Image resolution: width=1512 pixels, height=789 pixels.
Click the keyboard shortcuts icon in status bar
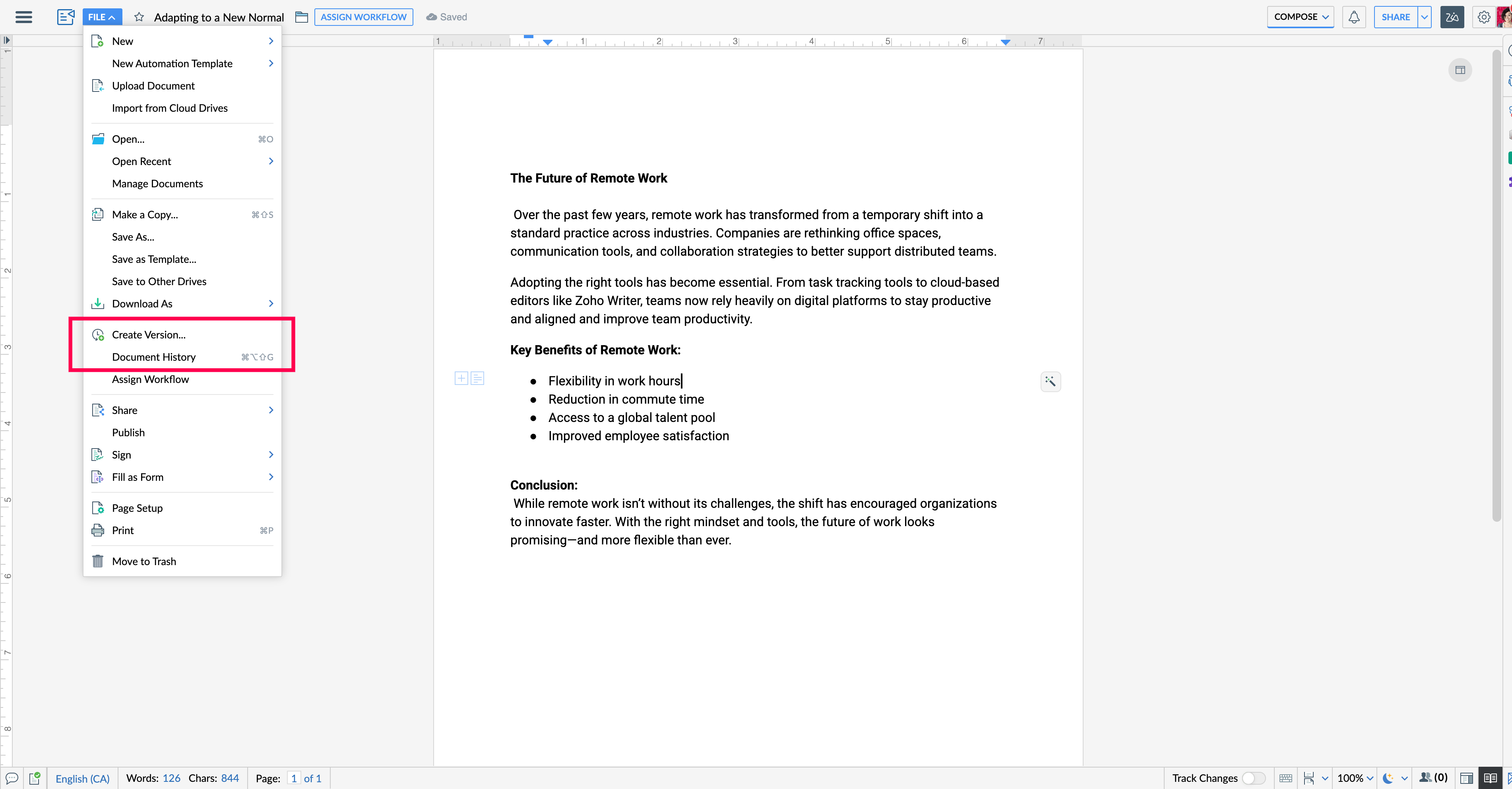coord(1285,778)
